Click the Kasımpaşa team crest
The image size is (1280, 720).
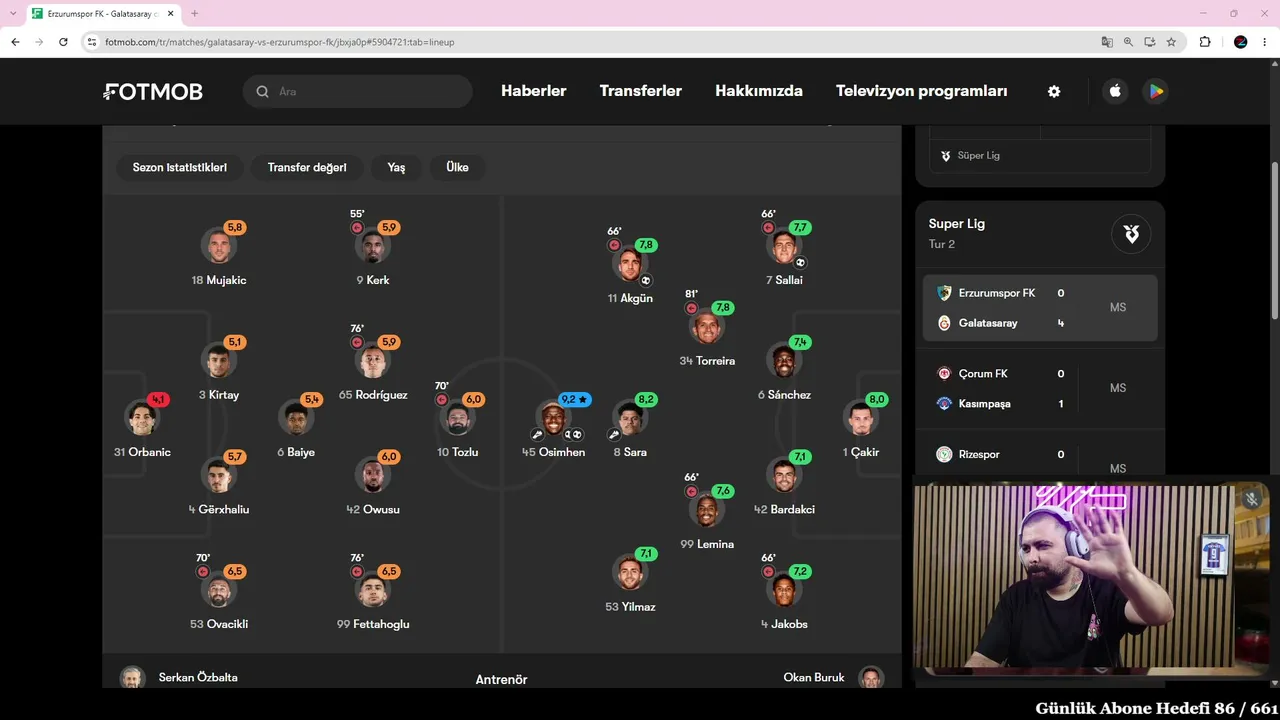(944, 403)
